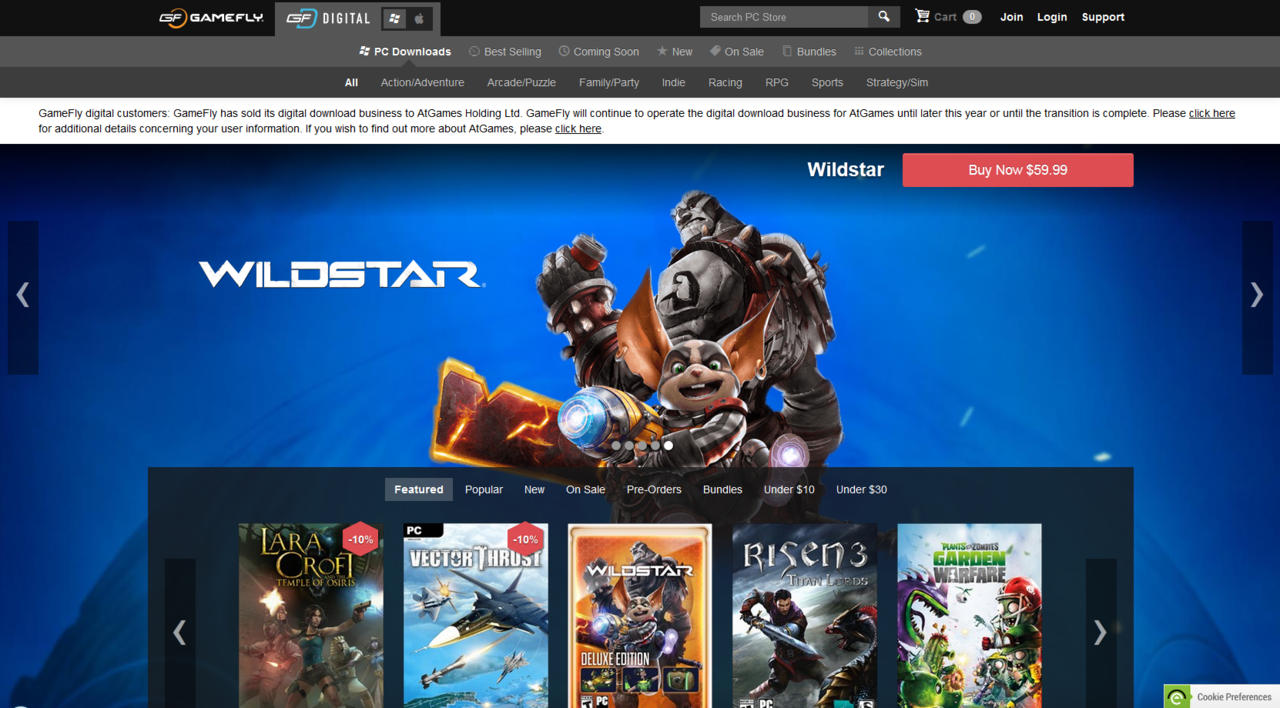Viewport: 1280px width, 708px height.
Task: Filter by RPG genre
Action: click(777, 83)
